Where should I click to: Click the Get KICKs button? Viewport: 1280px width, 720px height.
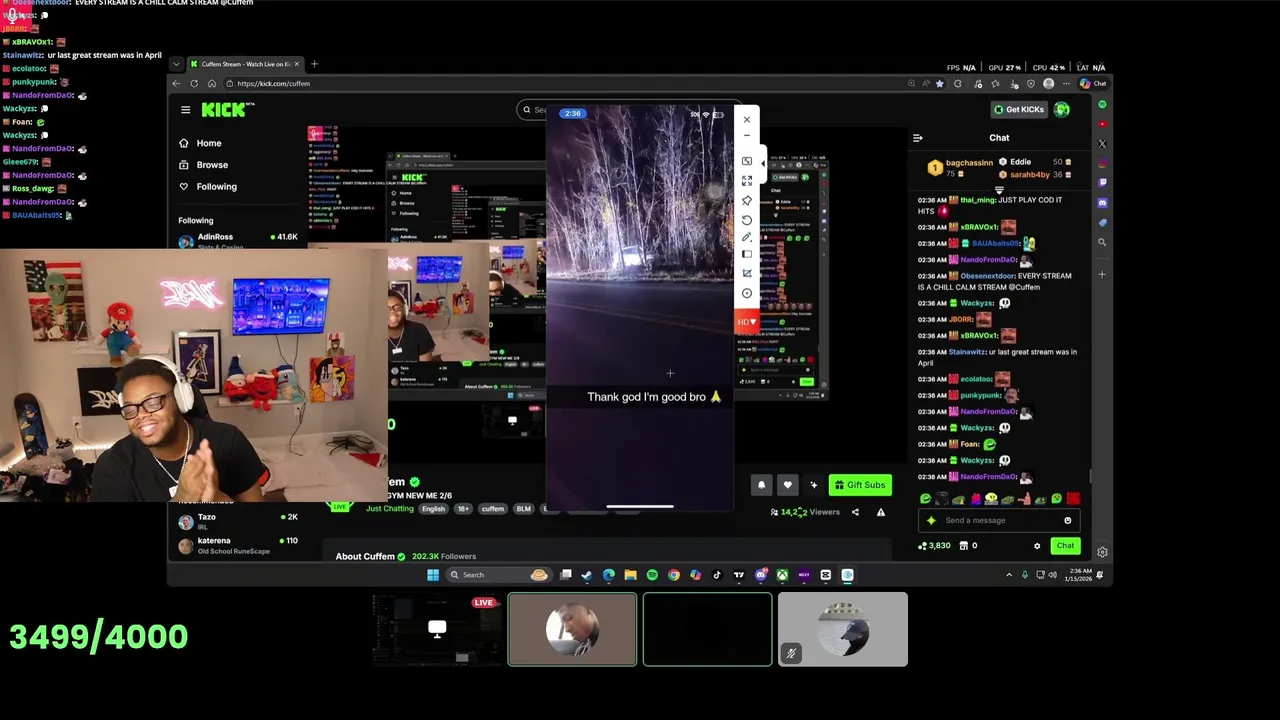pyautogui.click(x=1018, y=109)
